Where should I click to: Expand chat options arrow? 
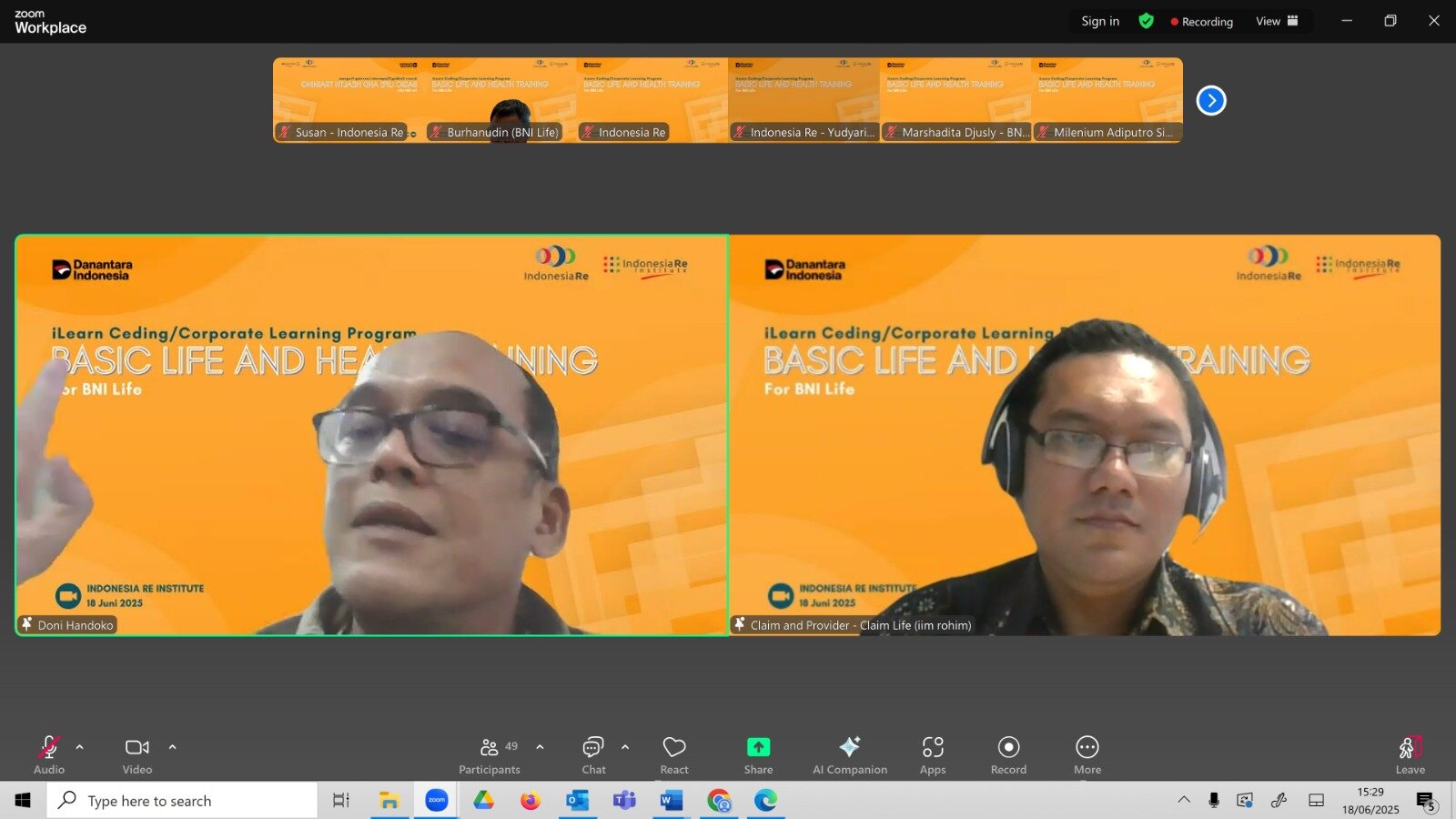click(x=625, y=747)
